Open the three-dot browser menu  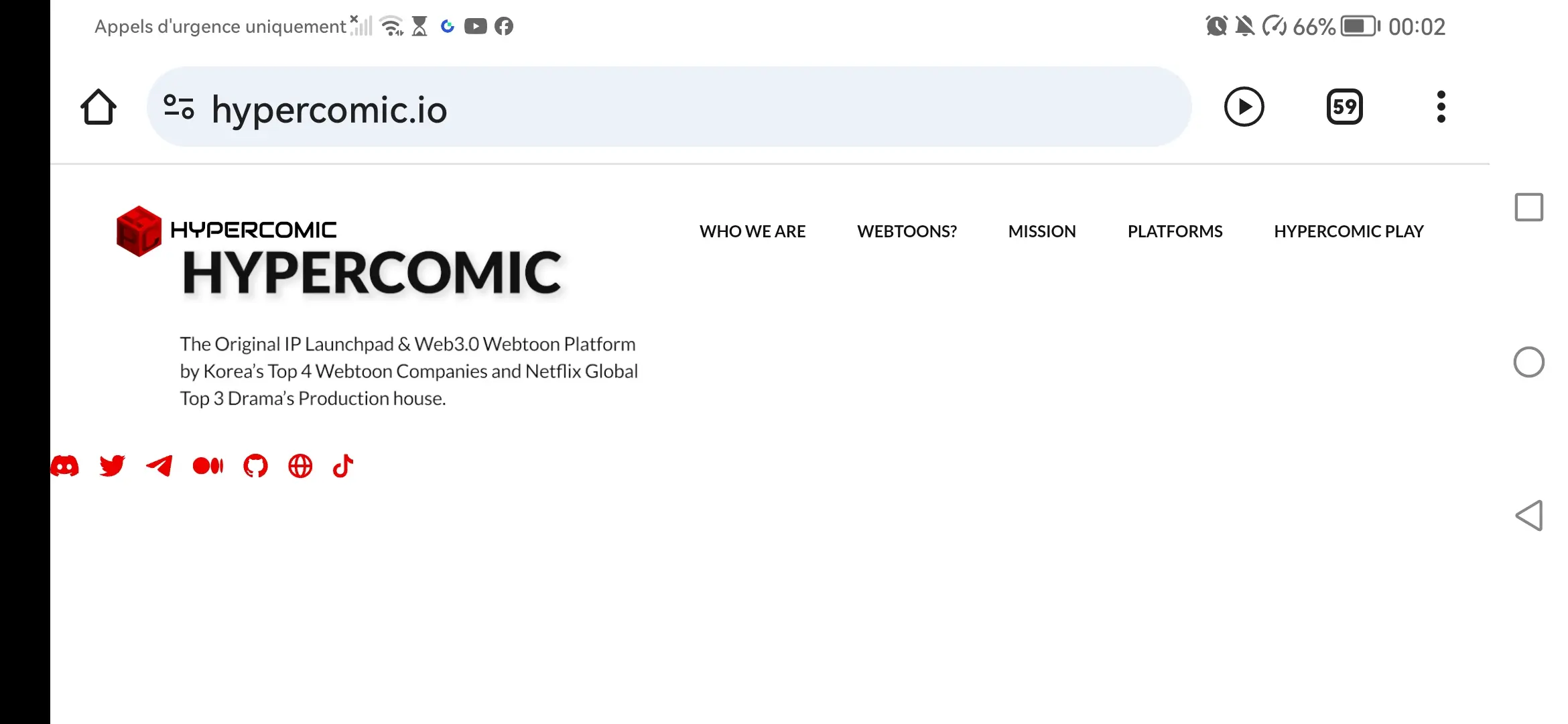point(1441,107)
